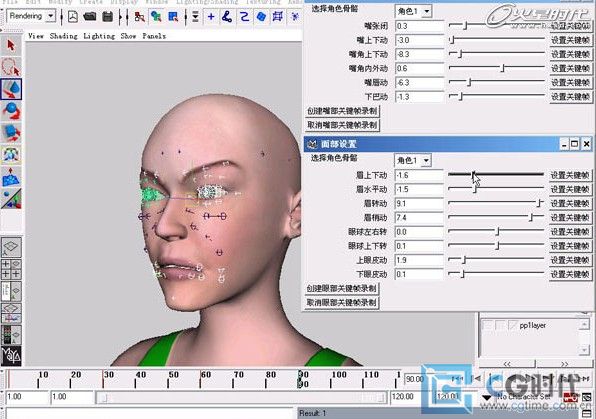Click the 嘴角上下动 value field showing -8.3
This screenshot has width=596, height=419.
pyautogui.click(x=420, y=54)
